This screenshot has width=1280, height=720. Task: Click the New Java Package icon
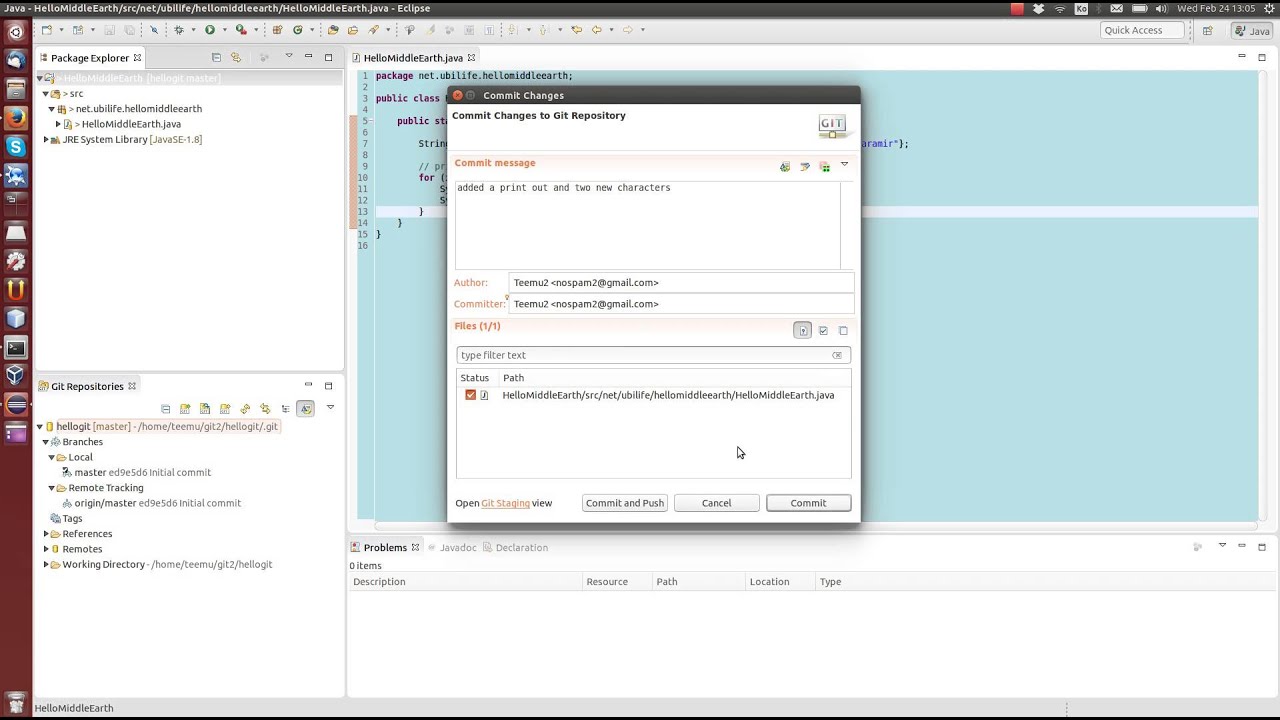pos(277,30)
